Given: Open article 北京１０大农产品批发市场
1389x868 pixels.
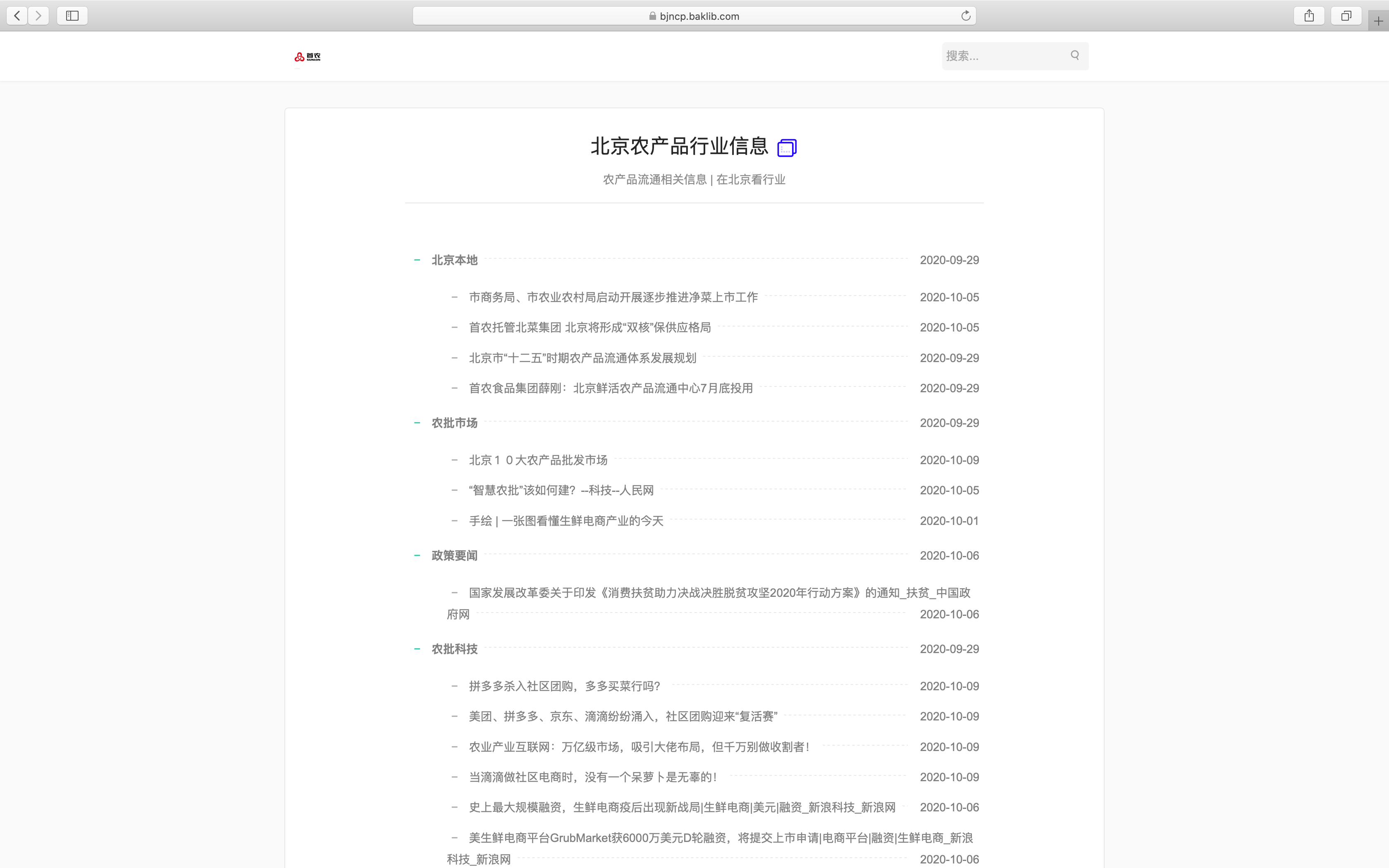Looking at the screenshot, I should coord(538,460).
